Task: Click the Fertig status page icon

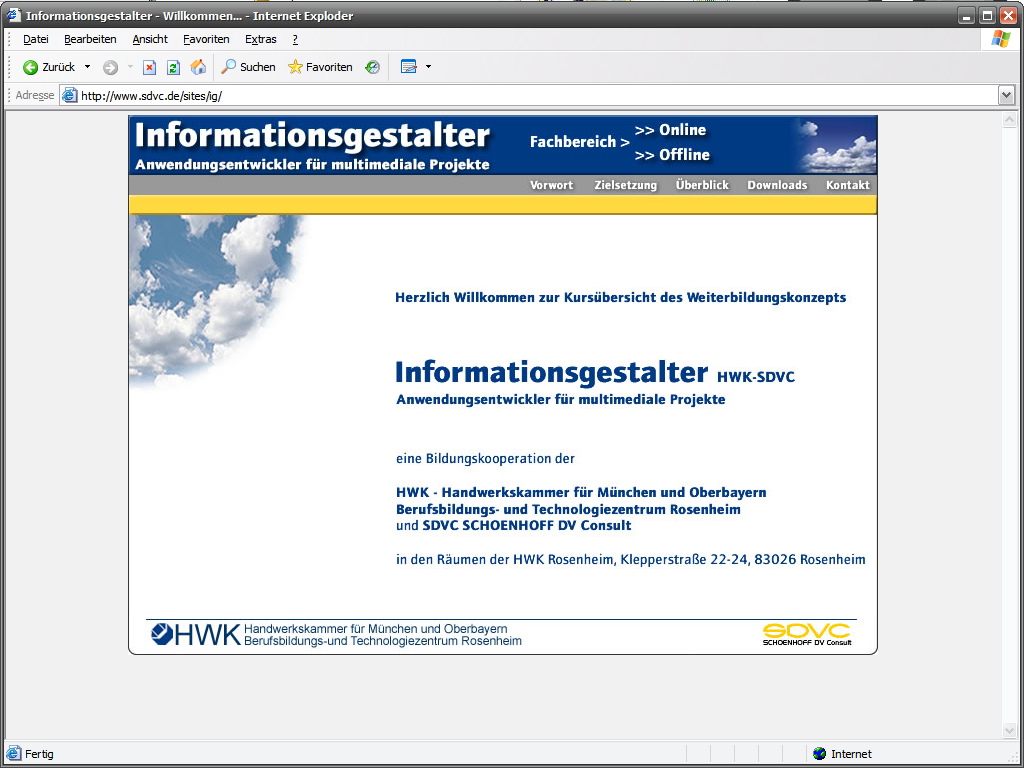Action: tap(14, 754)
